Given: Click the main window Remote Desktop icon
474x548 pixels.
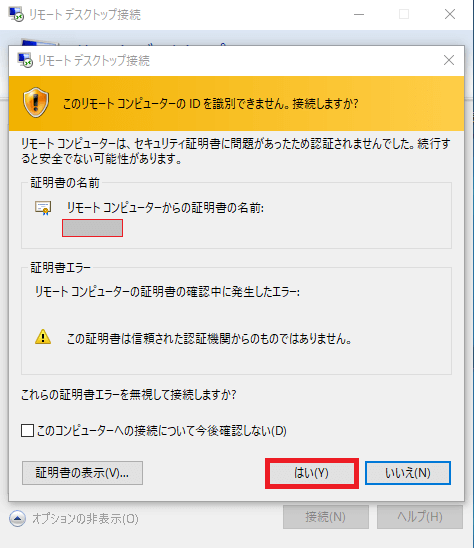Looking at the screenshot, I should coord(16,14).
